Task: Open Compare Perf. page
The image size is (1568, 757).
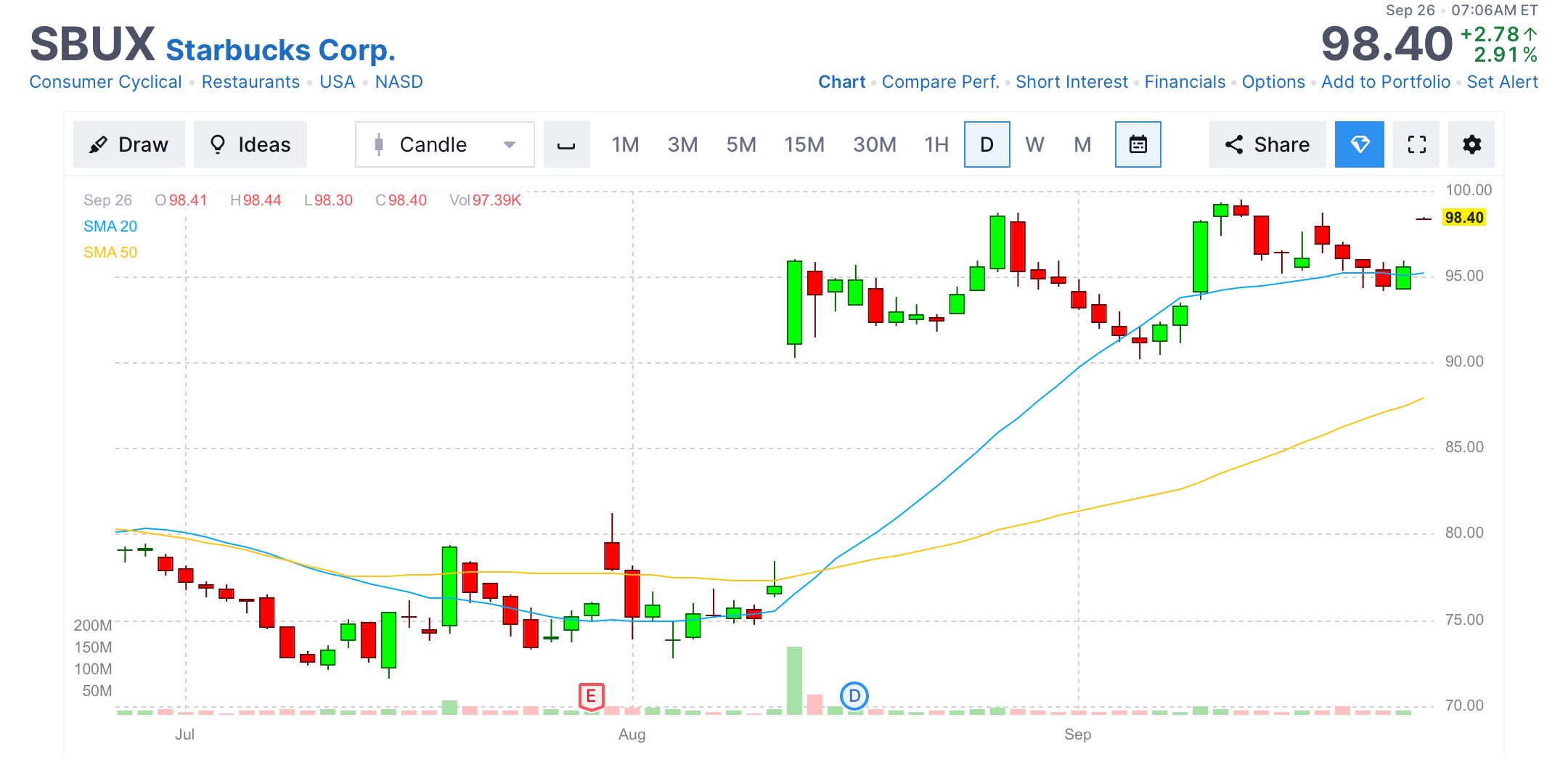Action: [940, 82]
